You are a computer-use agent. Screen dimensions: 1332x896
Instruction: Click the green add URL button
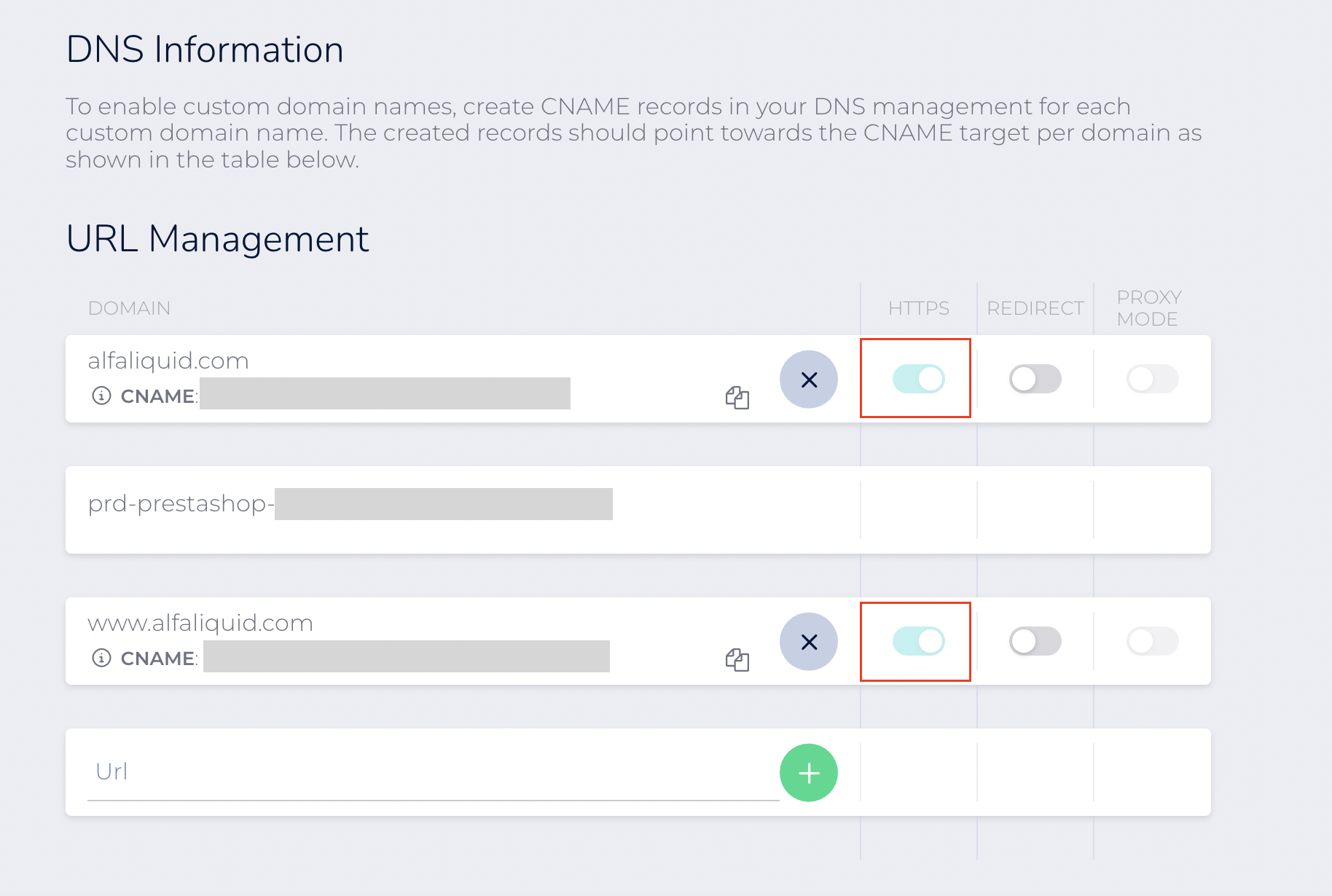tap(809, 773)
